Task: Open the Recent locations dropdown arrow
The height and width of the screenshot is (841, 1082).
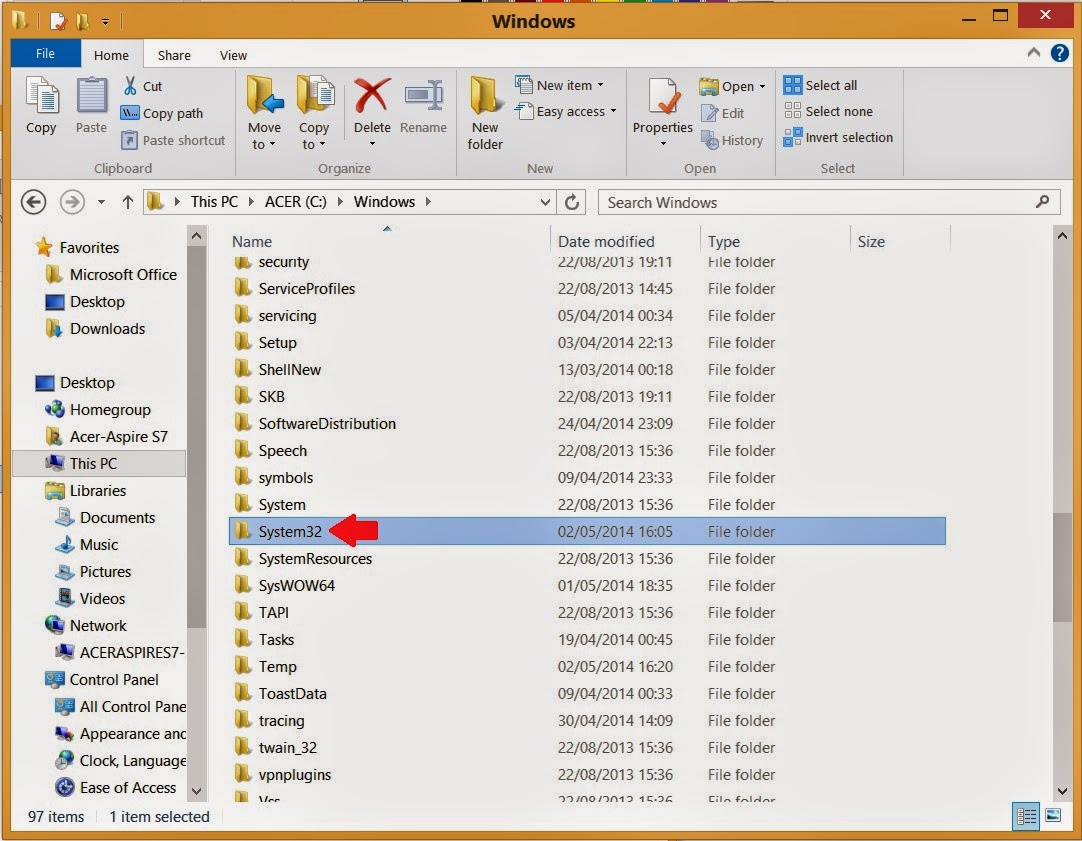Action: pyautogui.click(x=101, y=202)
